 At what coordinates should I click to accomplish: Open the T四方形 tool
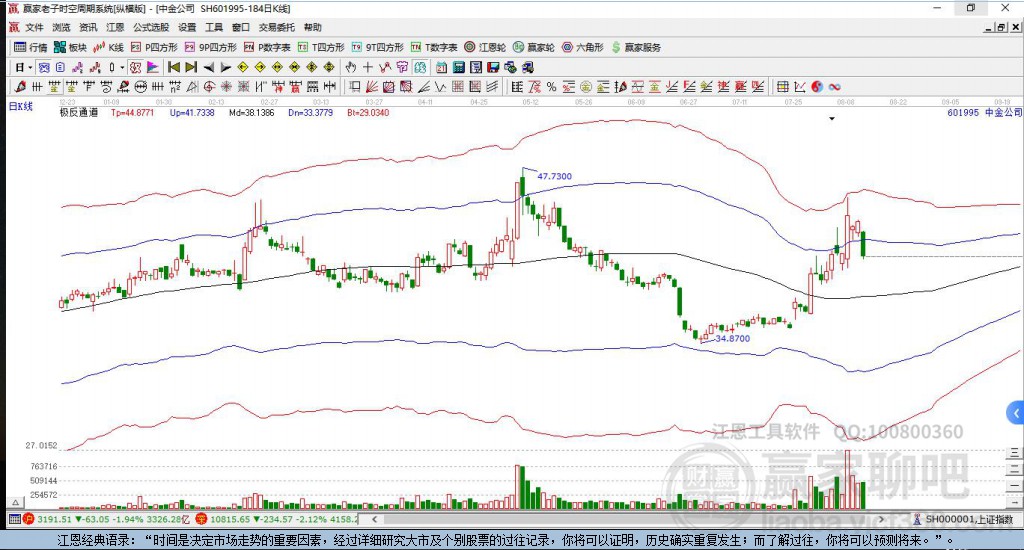pos(321,47)
